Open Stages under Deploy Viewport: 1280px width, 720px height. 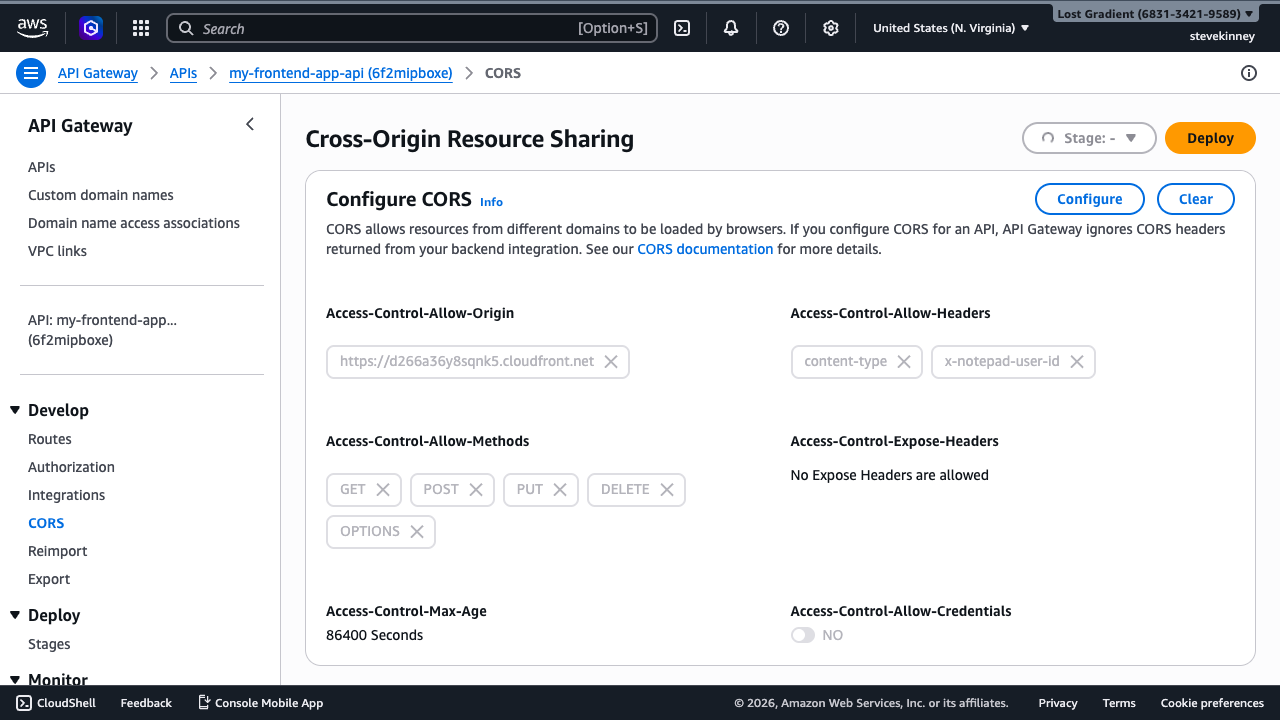coord(49,644)
